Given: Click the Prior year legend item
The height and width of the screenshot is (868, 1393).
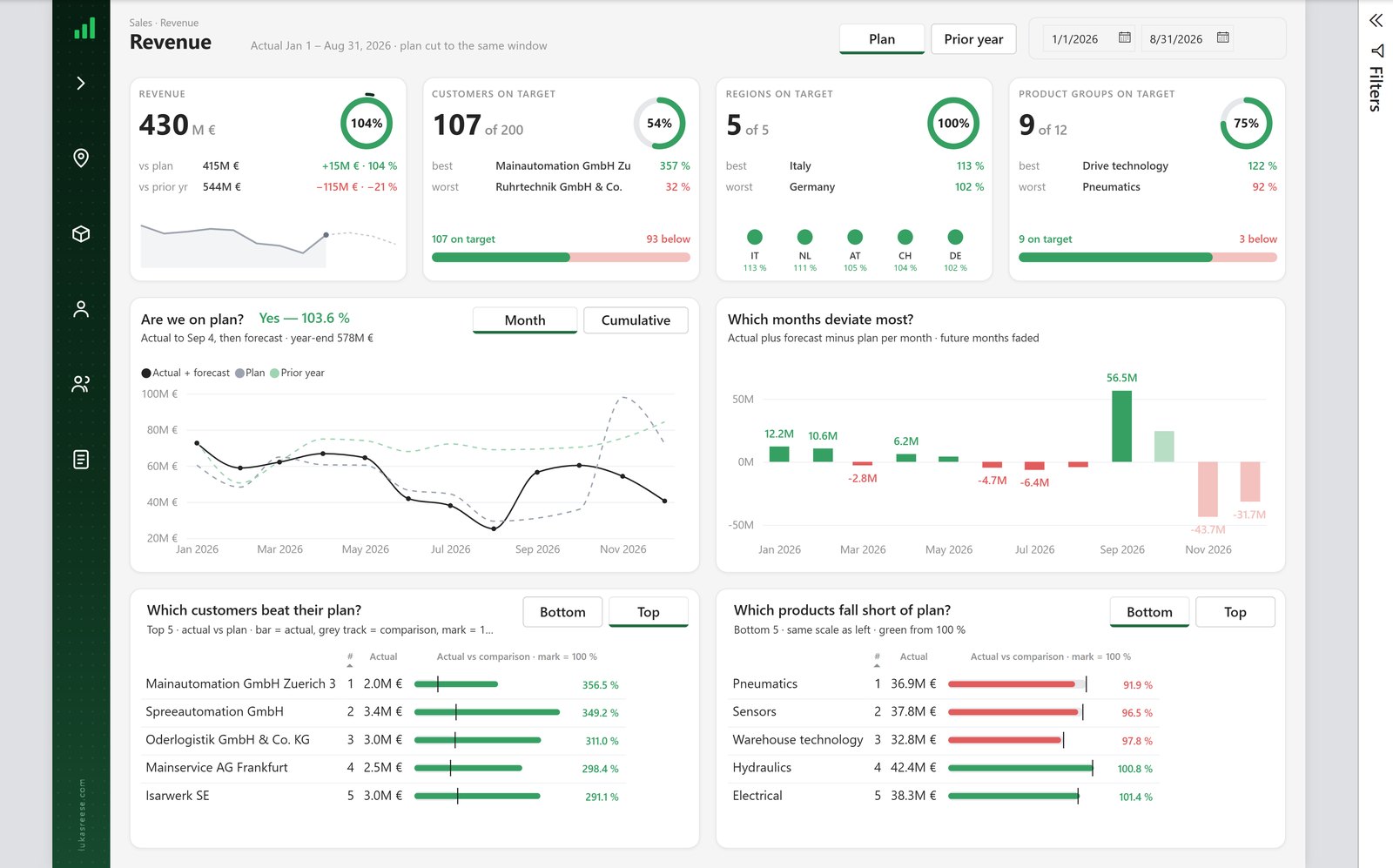Looking at the screenshot, I should click(x=297, y=373).
